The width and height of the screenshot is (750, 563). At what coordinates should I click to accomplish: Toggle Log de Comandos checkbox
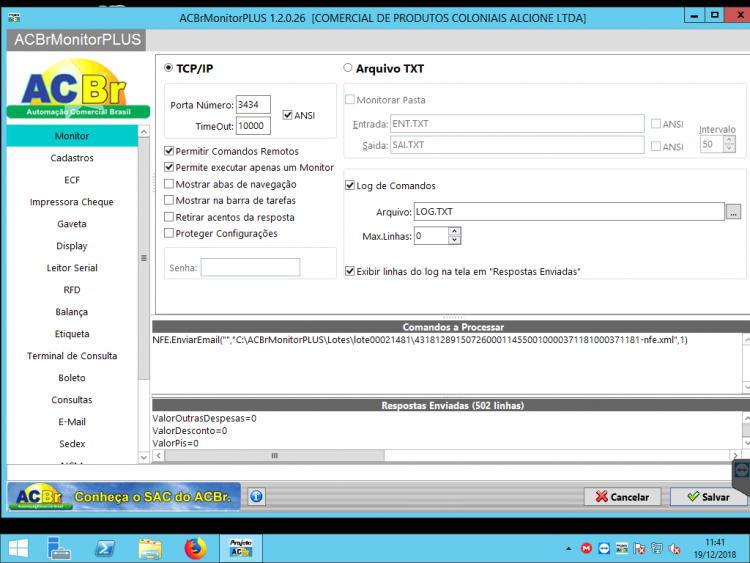(350, 185)
